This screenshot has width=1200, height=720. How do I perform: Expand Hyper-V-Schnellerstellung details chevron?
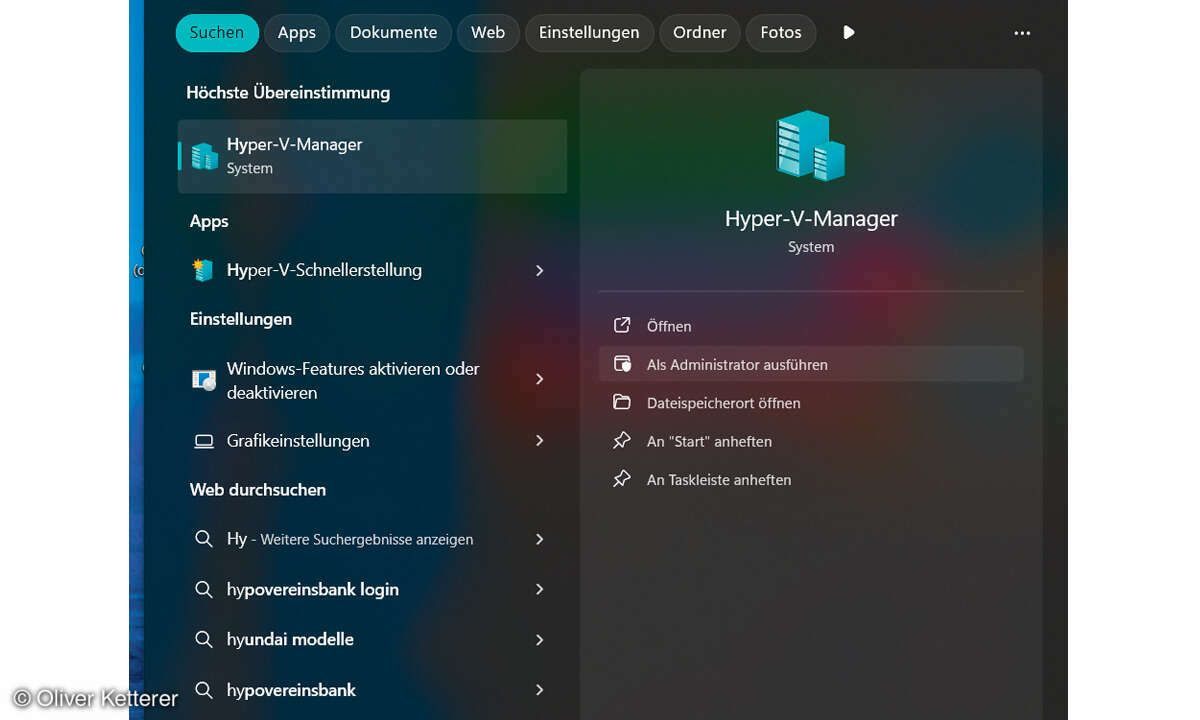(x=540, y=271)
